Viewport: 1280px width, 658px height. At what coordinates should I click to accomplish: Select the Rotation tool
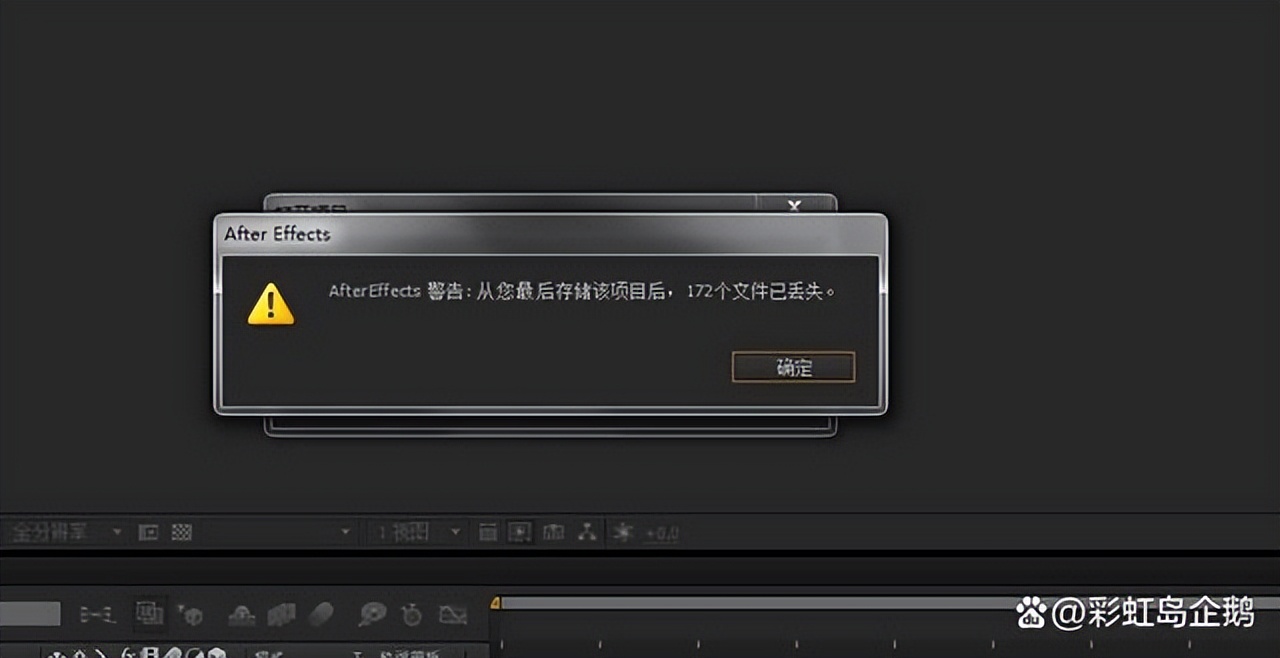click(126, 652)
